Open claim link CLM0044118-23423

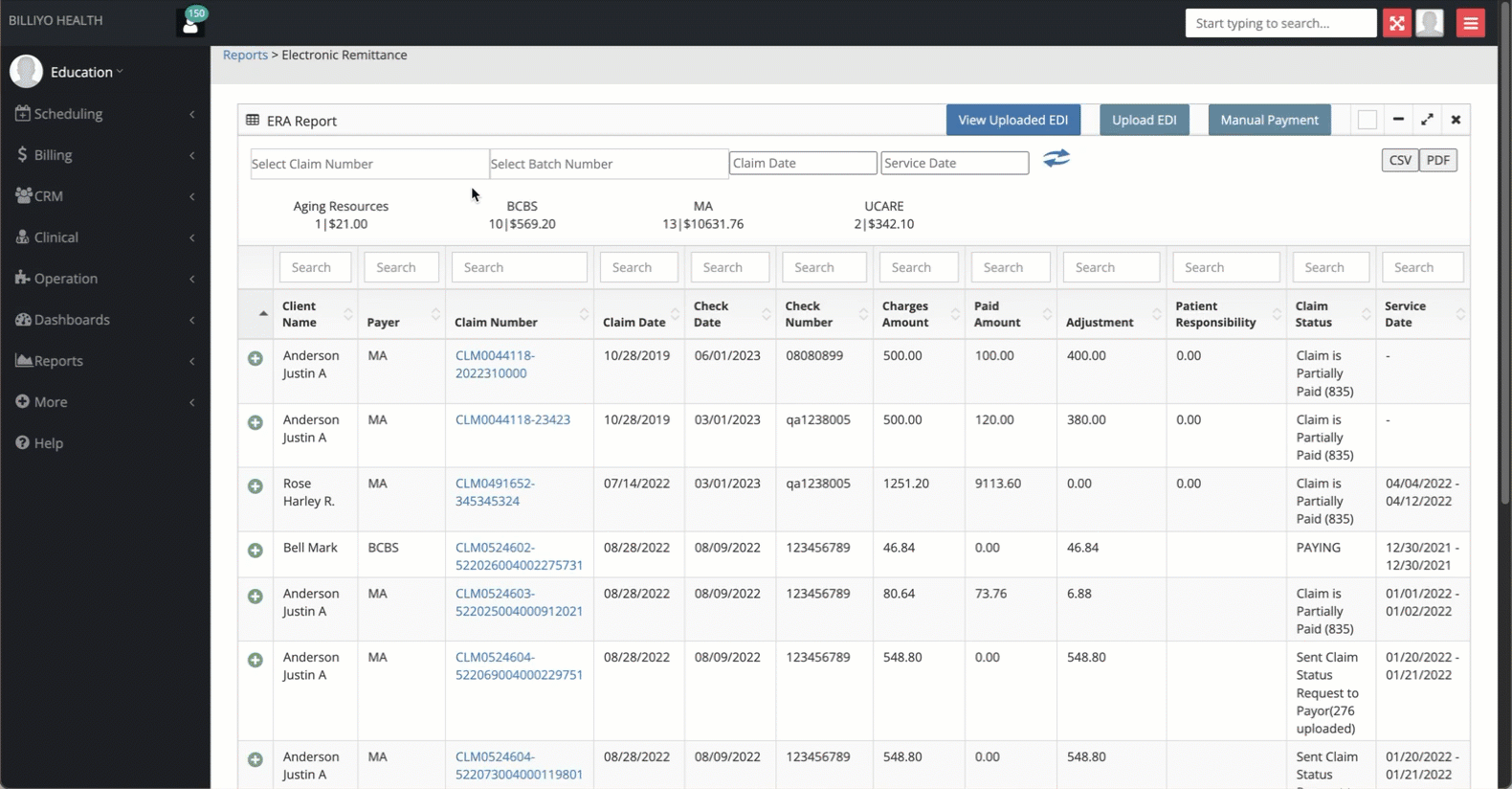(x=513, y=419)
